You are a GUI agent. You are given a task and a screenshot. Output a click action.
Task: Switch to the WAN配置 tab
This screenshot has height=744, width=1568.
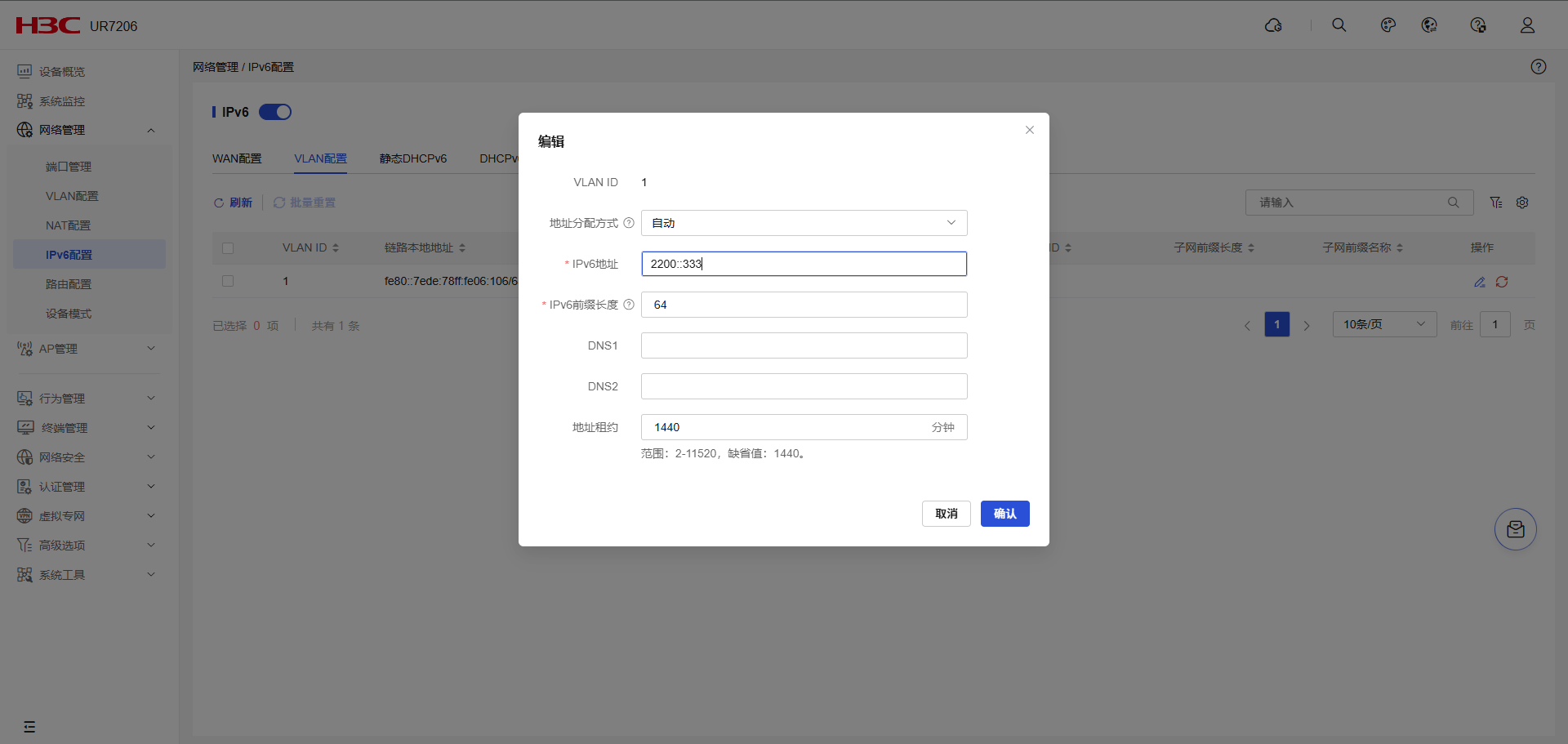[x=237, y=158]
